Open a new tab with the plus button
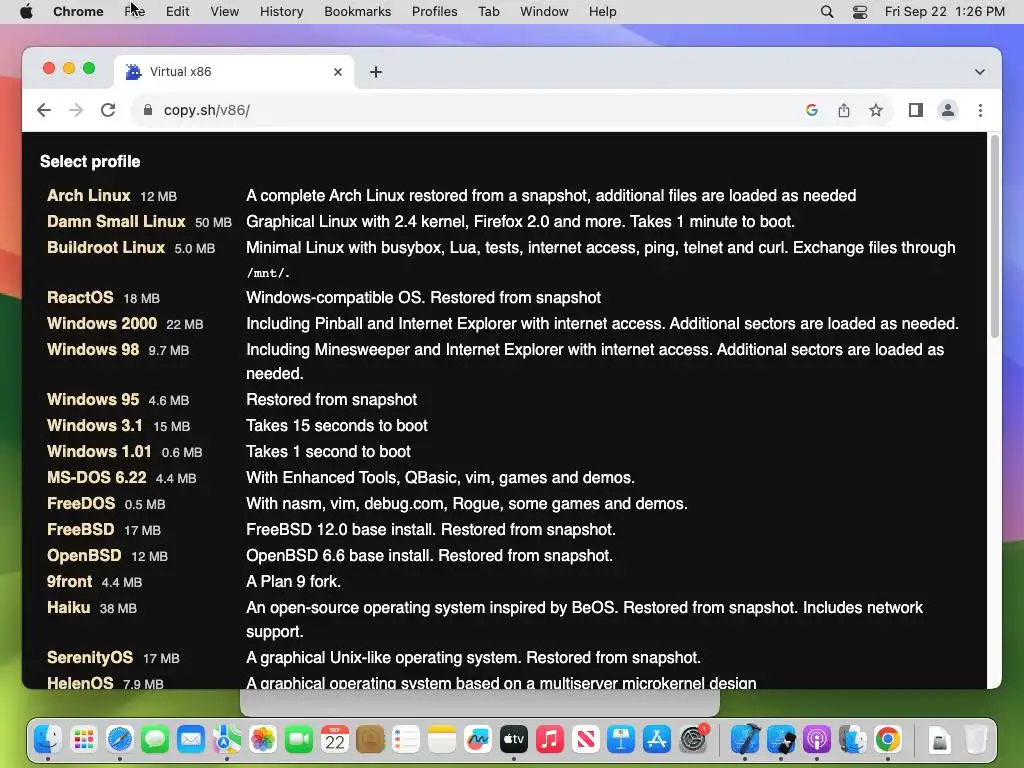Image resolution: width=1024 pixels, height=768 pixels. point(376,72)
